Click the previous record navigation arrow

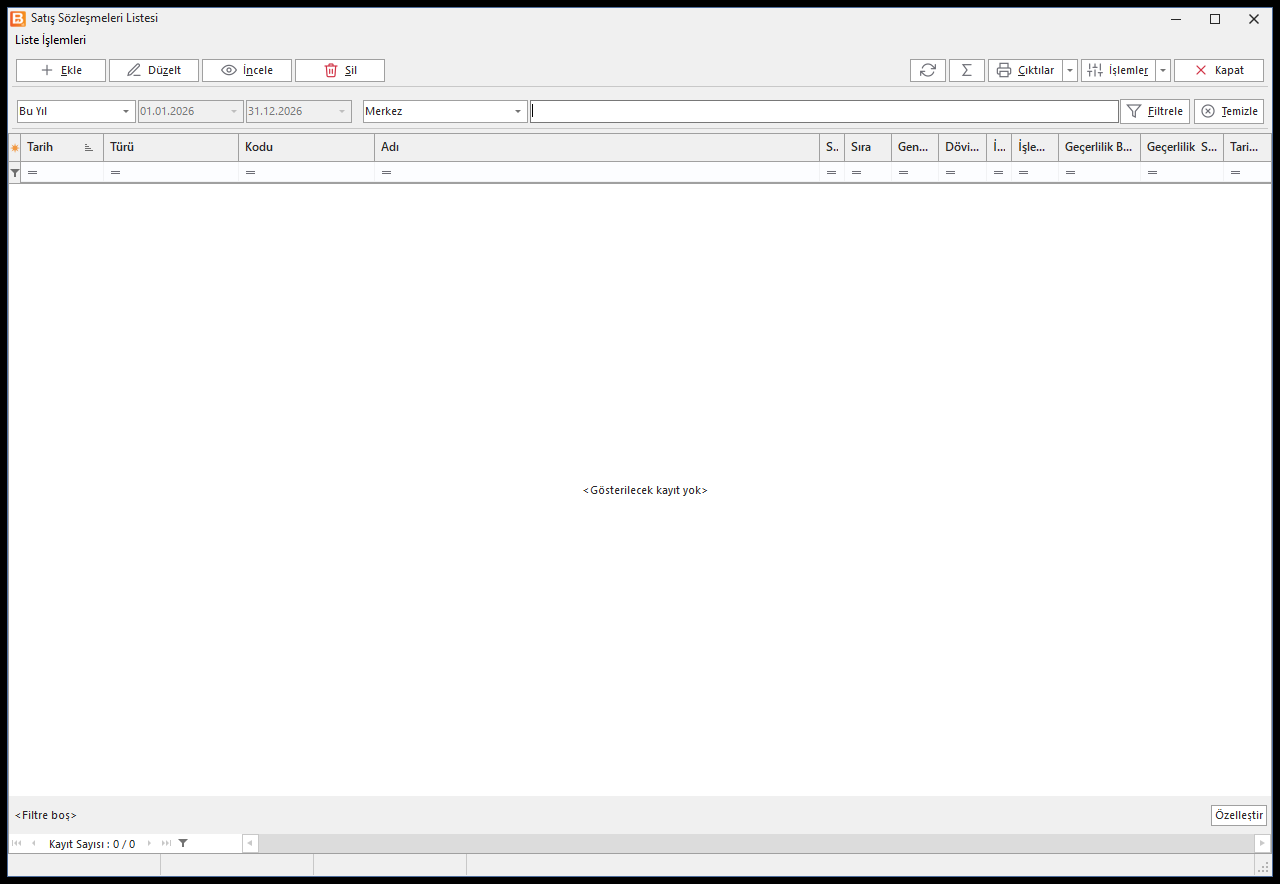click(x=33, y=843)
